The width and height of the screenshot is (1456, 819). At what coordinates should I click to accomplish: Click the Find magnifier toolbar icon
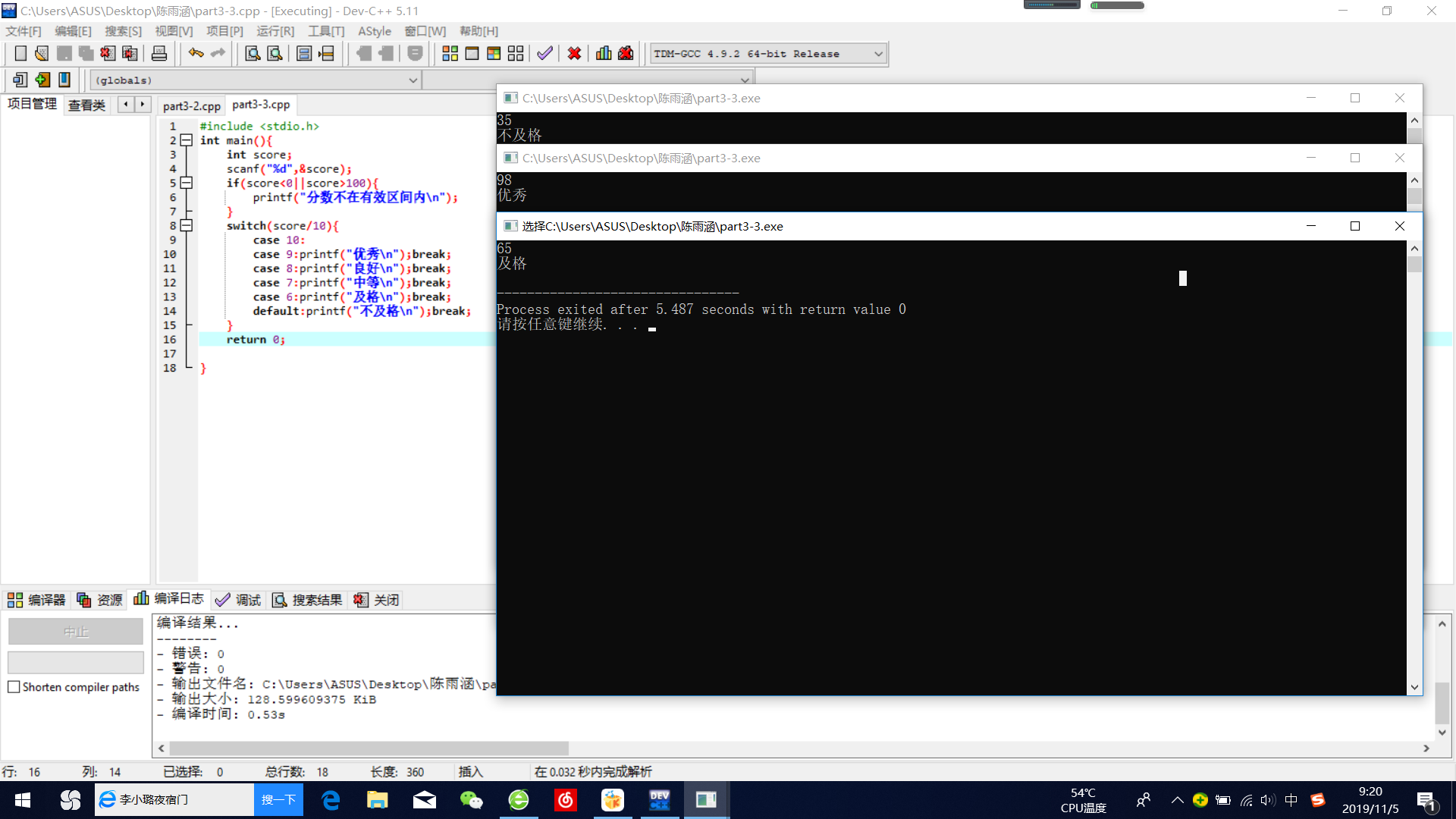[253, 54]
